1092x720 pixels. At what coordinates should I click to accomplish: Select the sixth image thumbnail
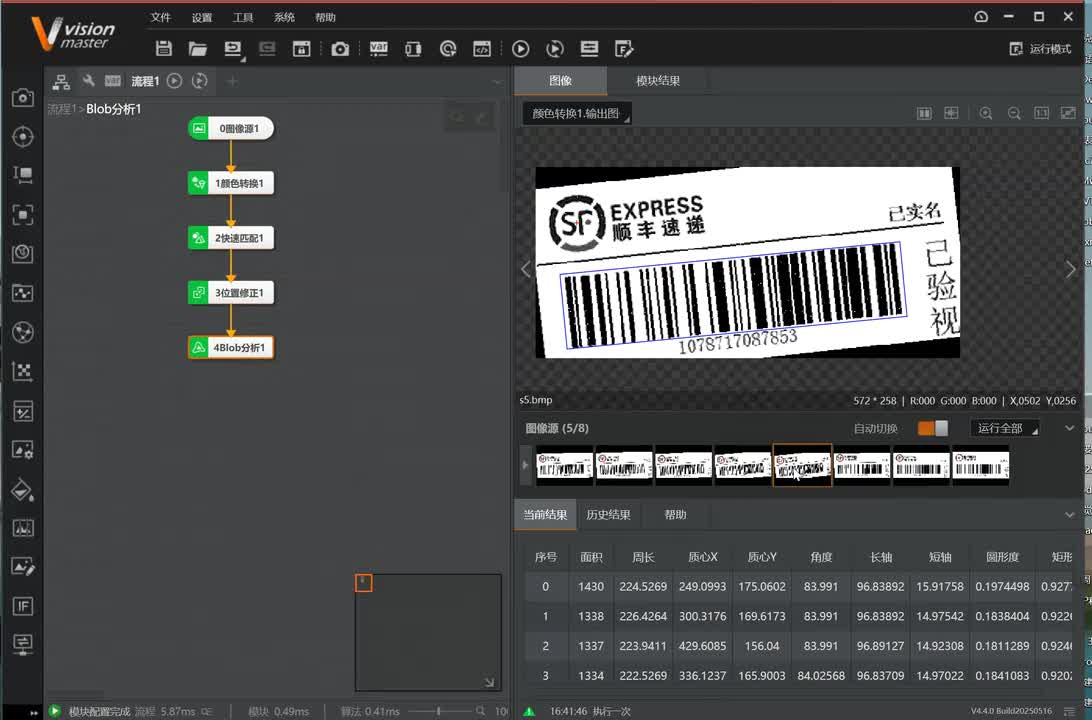click(861, 465)
